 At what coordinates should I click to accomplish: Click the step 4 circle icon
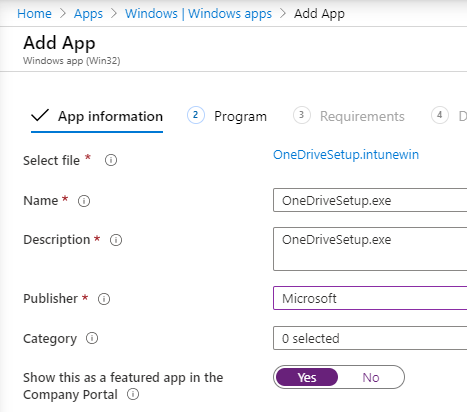[x=440, y=115]
